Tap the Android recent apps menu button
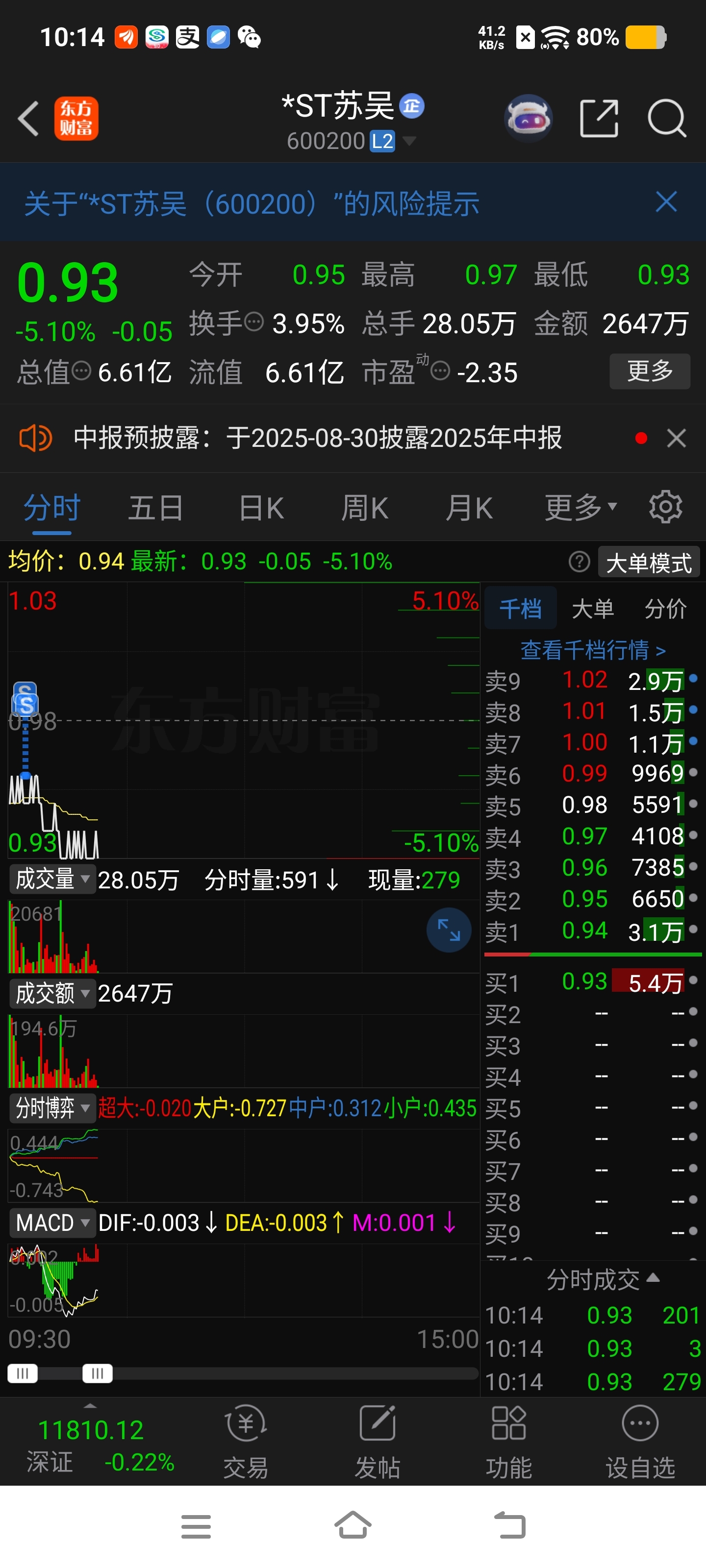This screenshot has width=706, height=1568. point(196,1526)
